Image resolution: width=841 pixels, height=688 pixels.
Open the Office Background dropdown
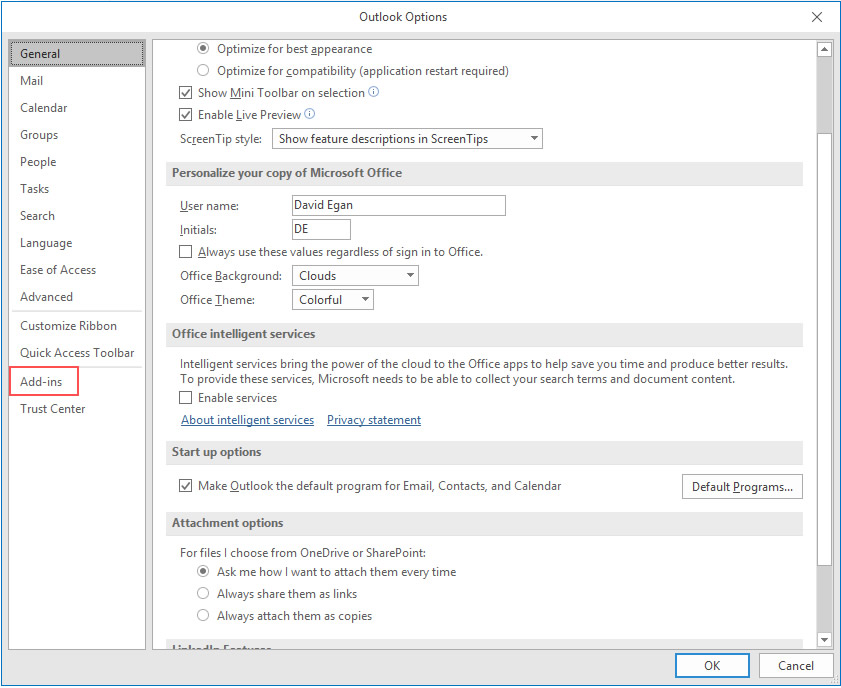tap(355, 276)
